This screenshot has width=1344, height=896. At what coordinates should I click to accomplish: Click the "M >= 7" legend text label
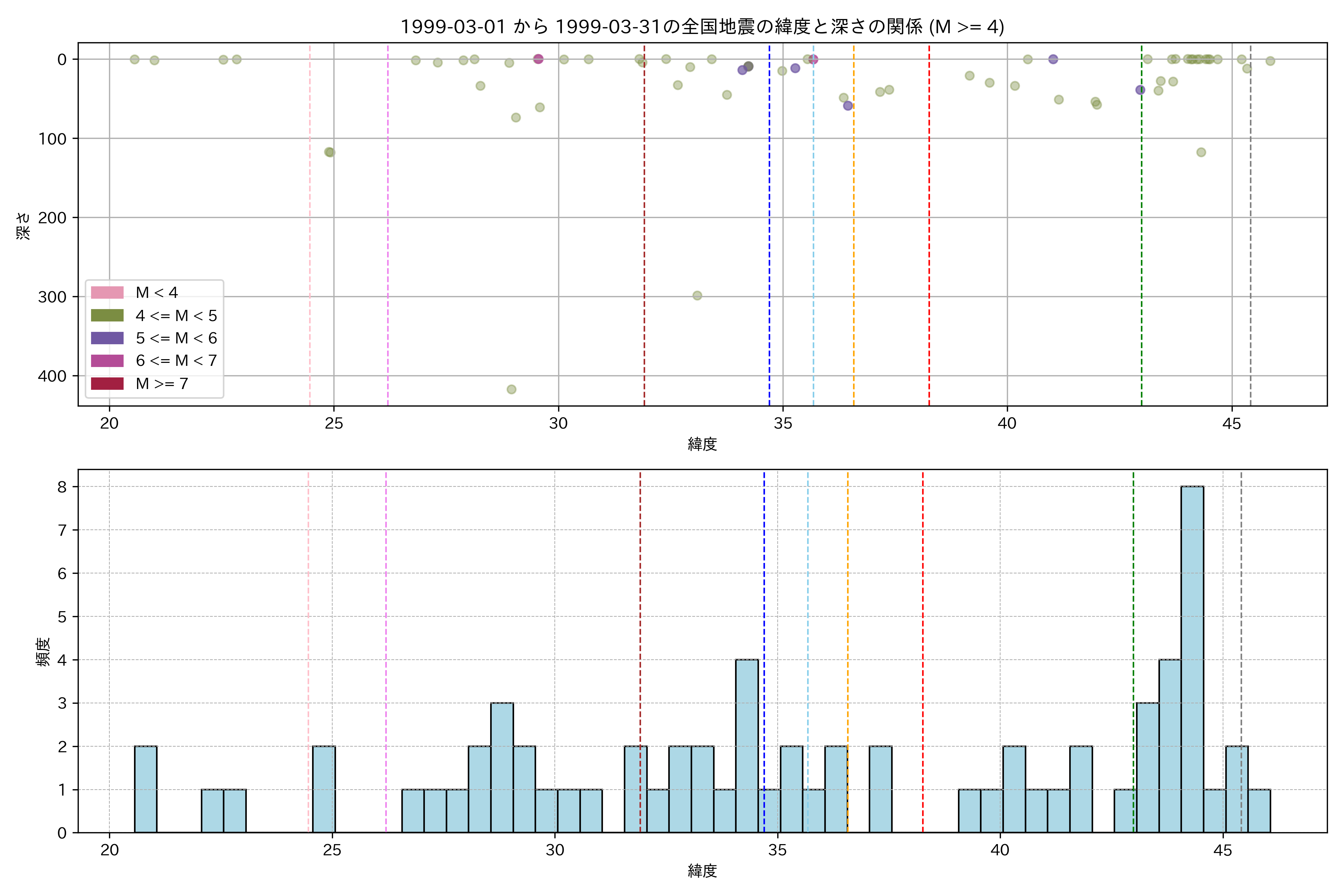click(162, 383)
